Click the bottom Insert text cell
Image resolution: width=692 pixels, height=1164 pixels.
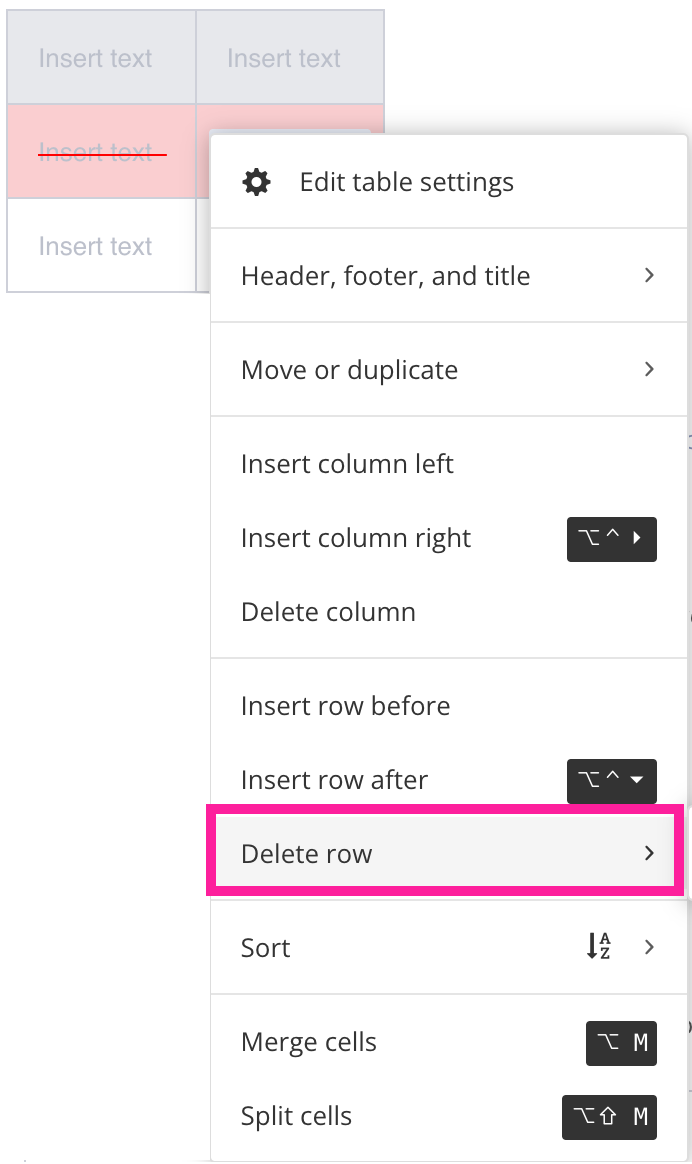[x=95, y=246]
